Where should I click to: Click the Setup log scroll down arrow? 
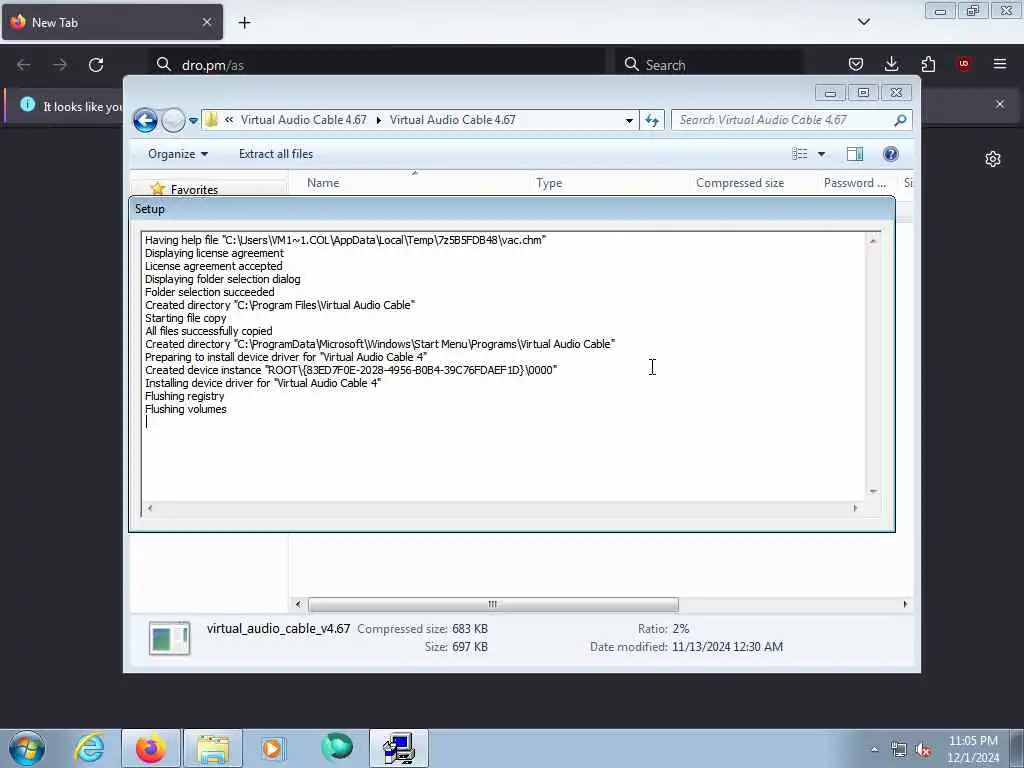873,492
